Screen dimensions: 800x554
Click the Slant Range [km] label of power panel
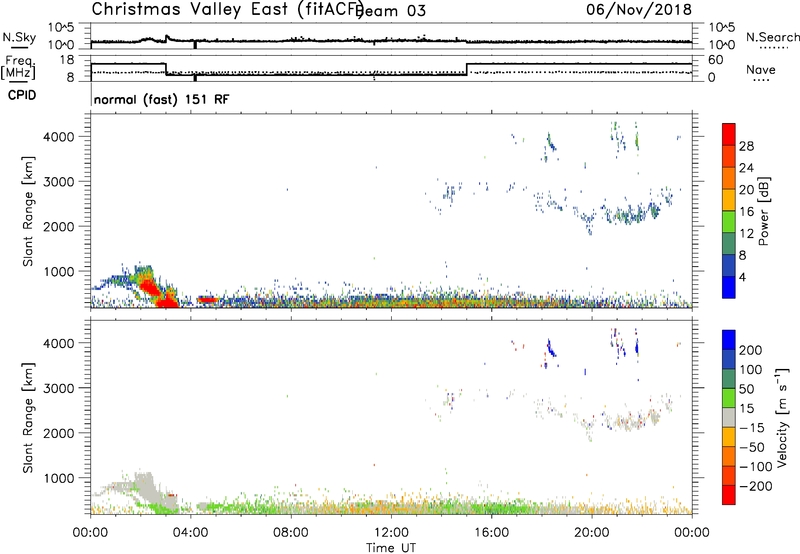click(x=28, y=211)
